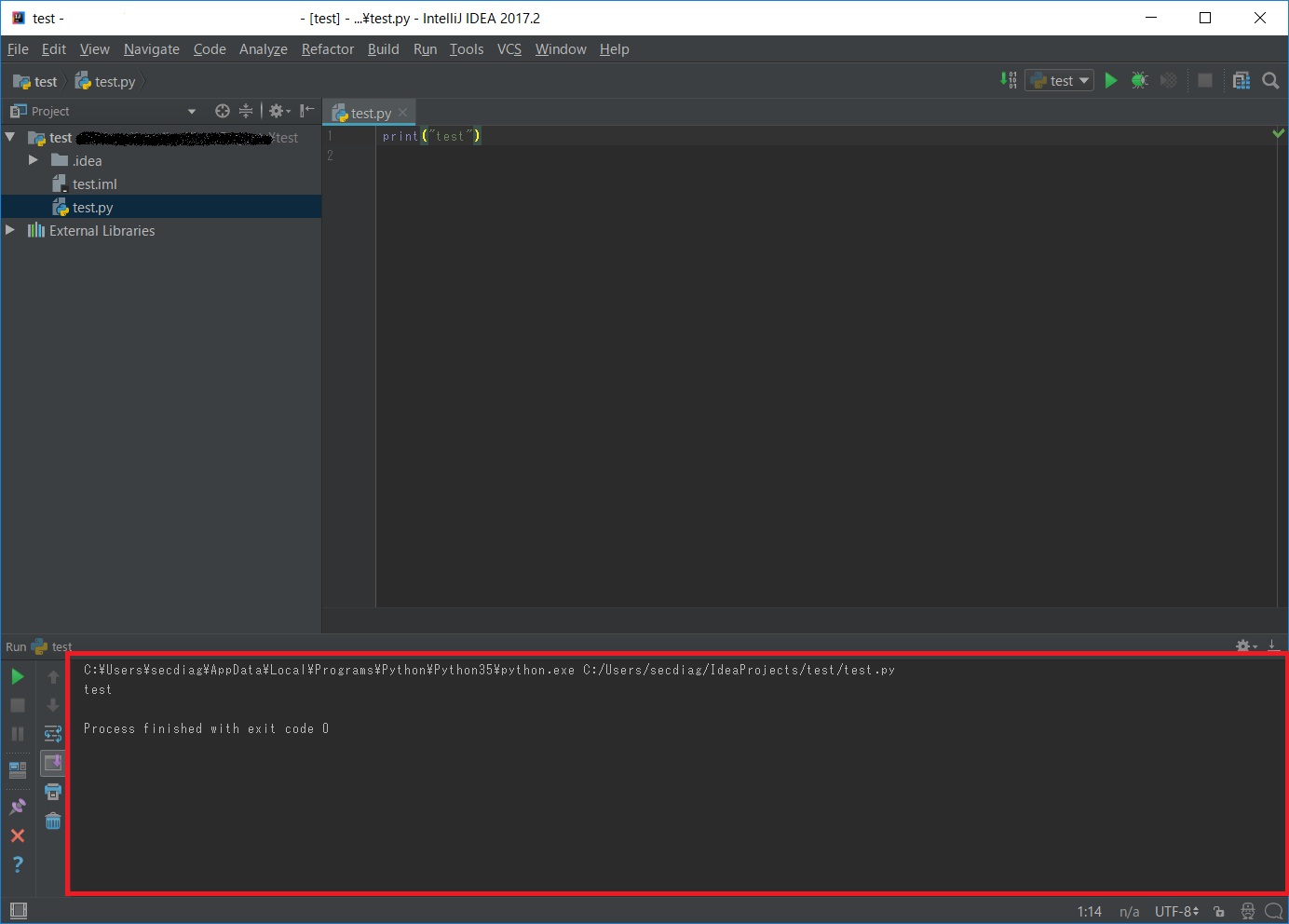Viewport: 1289px width, 924px height.
Task: Expand External Libraries node
Action: click(x=10, y=230)
